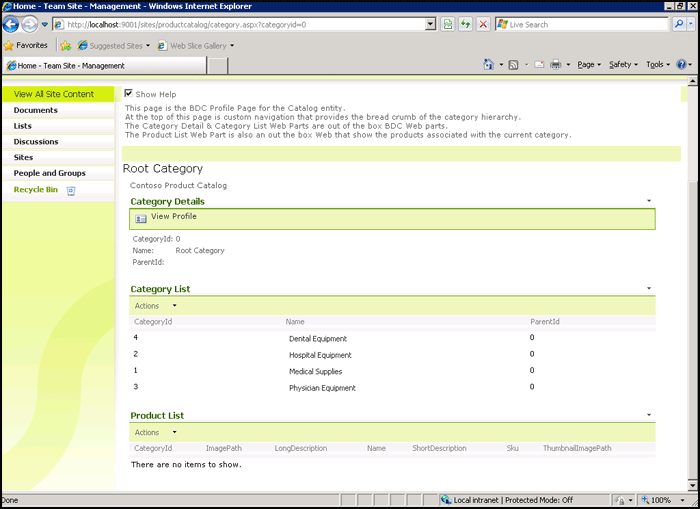
Task: Click the Home icon in command bar
Action: tap(490, 65)
